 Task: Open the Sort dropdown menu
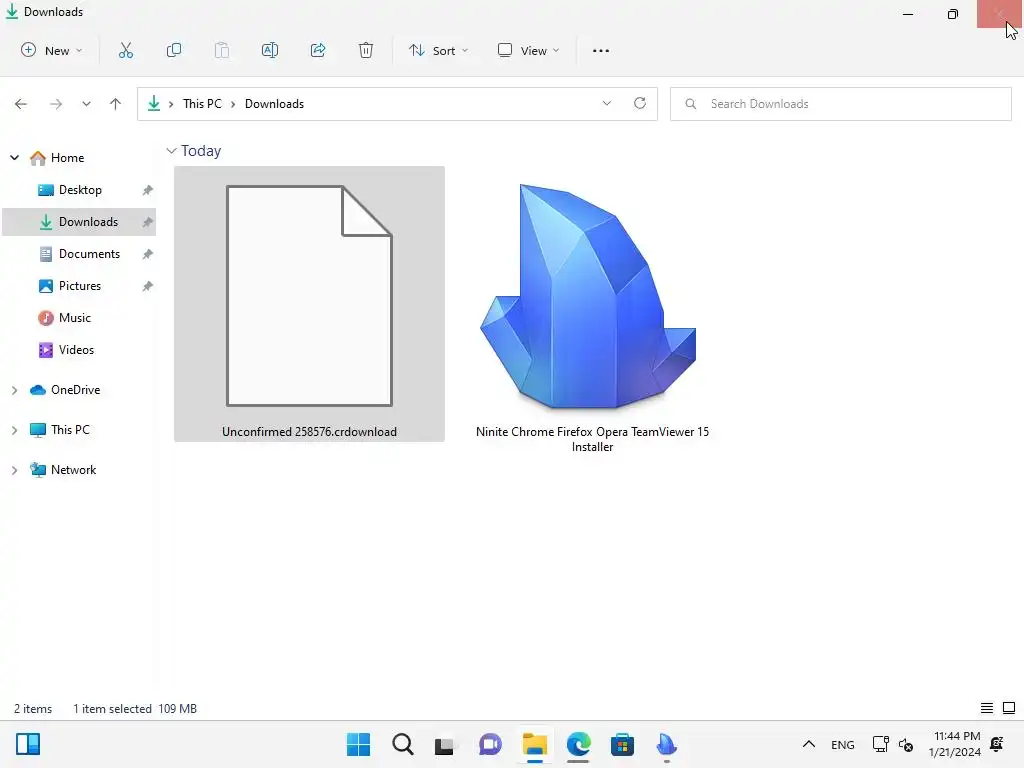tap(438, 50)
